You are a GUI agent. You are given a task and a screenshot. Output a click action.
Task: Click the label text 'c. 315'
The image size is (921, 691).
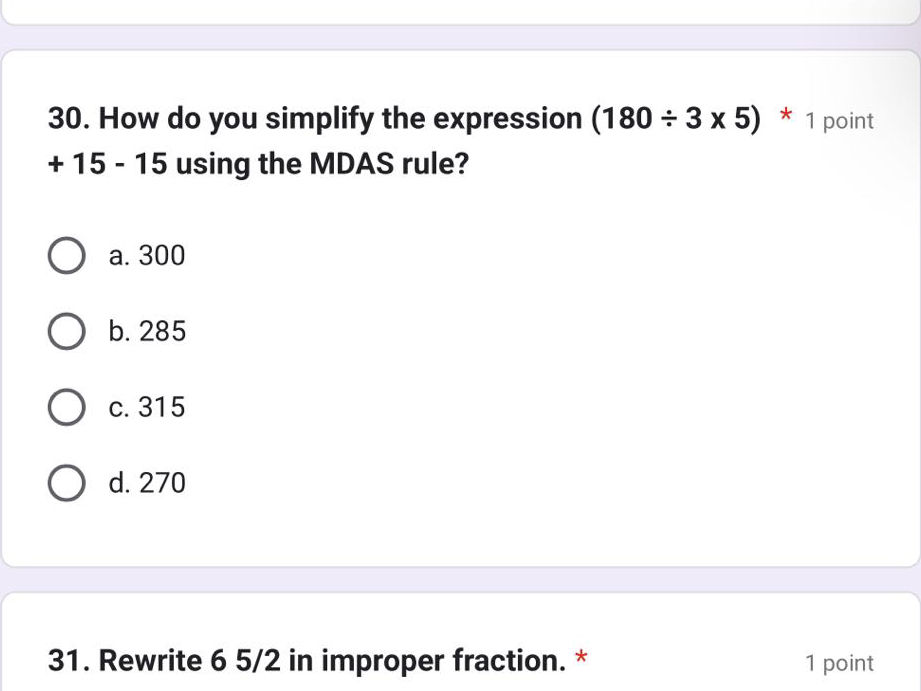coord(146,407)
